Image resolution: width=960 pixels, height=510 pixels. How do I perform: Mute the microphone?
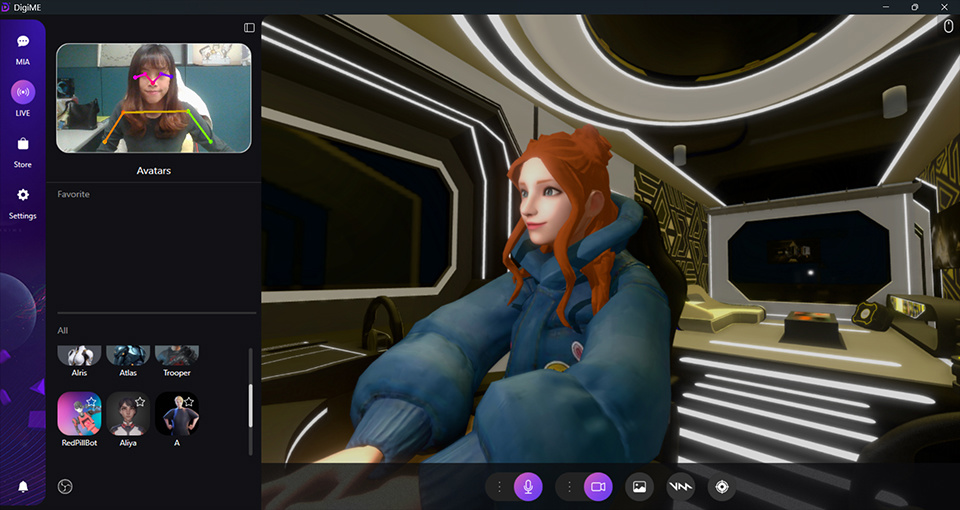point(528,487)
